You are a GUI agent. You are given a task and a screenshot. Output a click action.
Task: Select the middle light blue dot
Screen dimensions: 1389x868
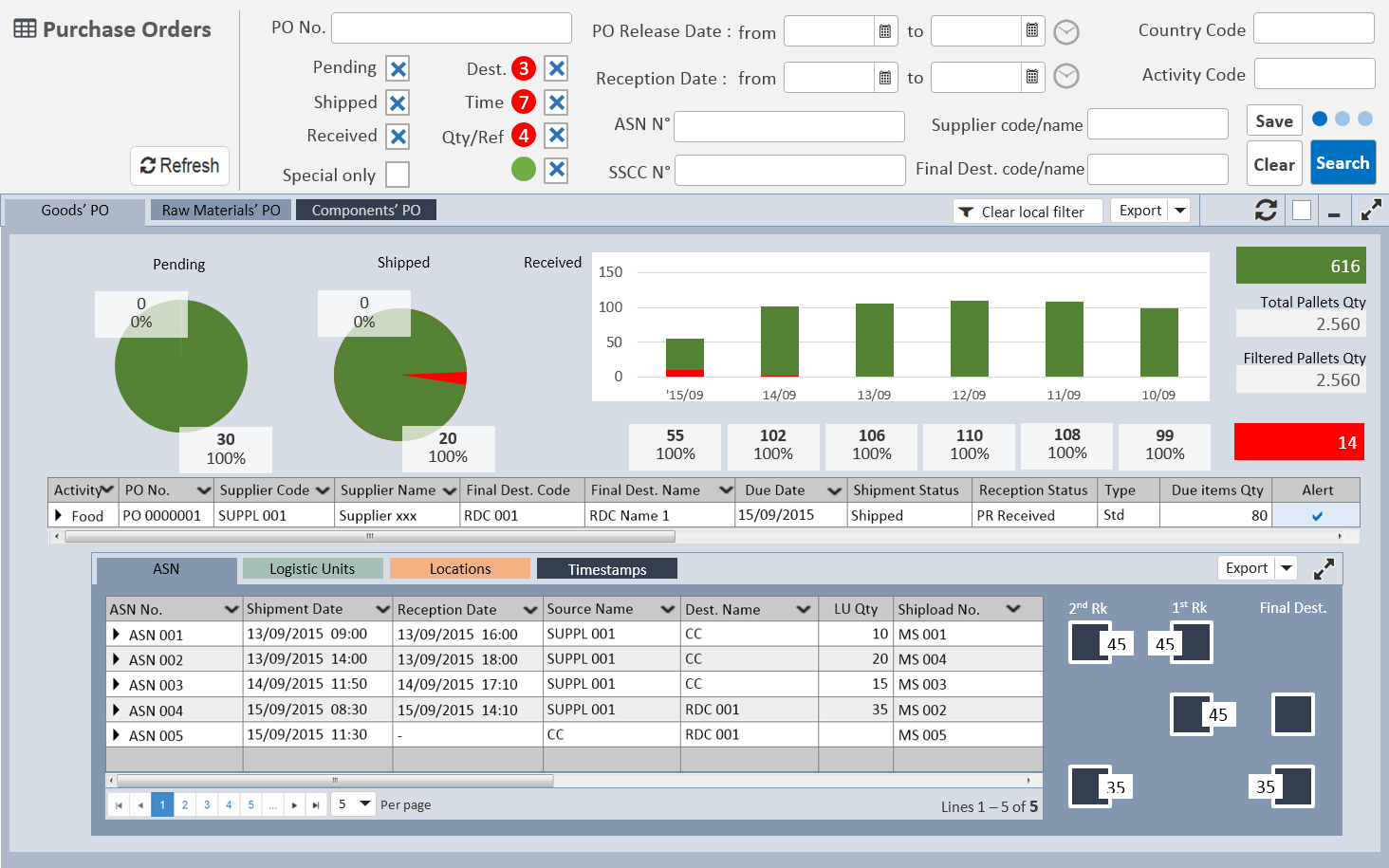[x=1343, y=119]
